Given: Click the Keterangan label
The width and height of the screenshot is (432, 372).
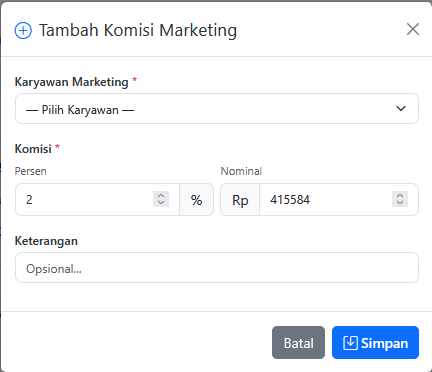Looking at the screenshot, I should click(46, 241).
